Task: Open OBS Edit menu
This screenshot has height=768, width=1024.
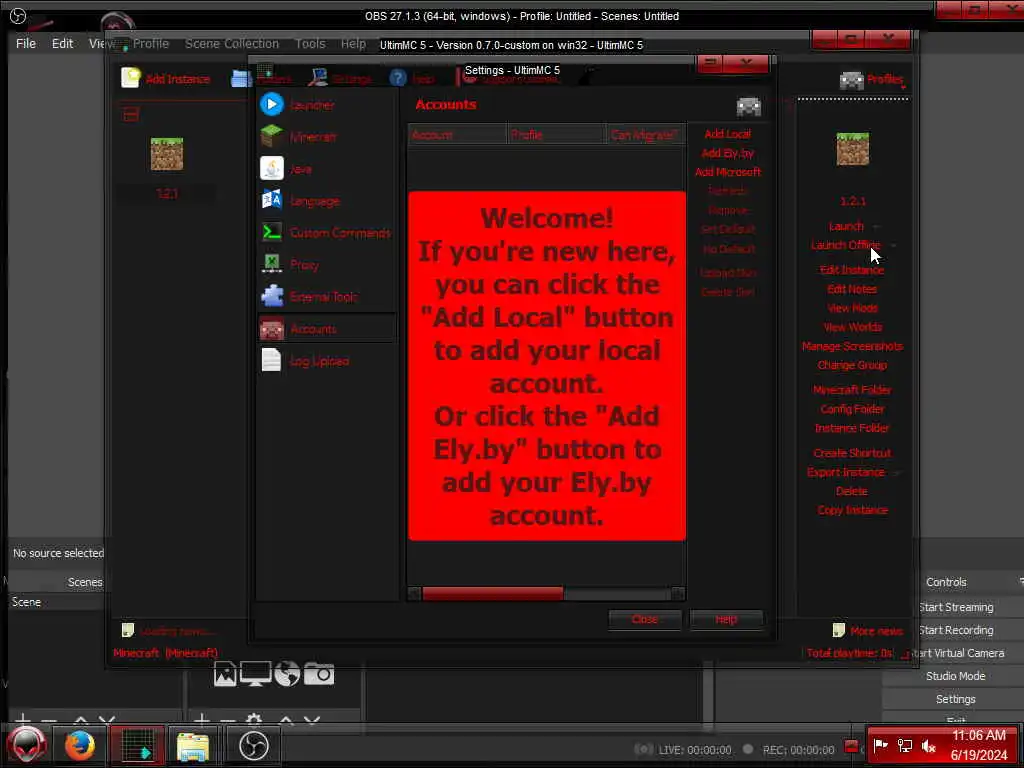Action: (x=62, y=43)
